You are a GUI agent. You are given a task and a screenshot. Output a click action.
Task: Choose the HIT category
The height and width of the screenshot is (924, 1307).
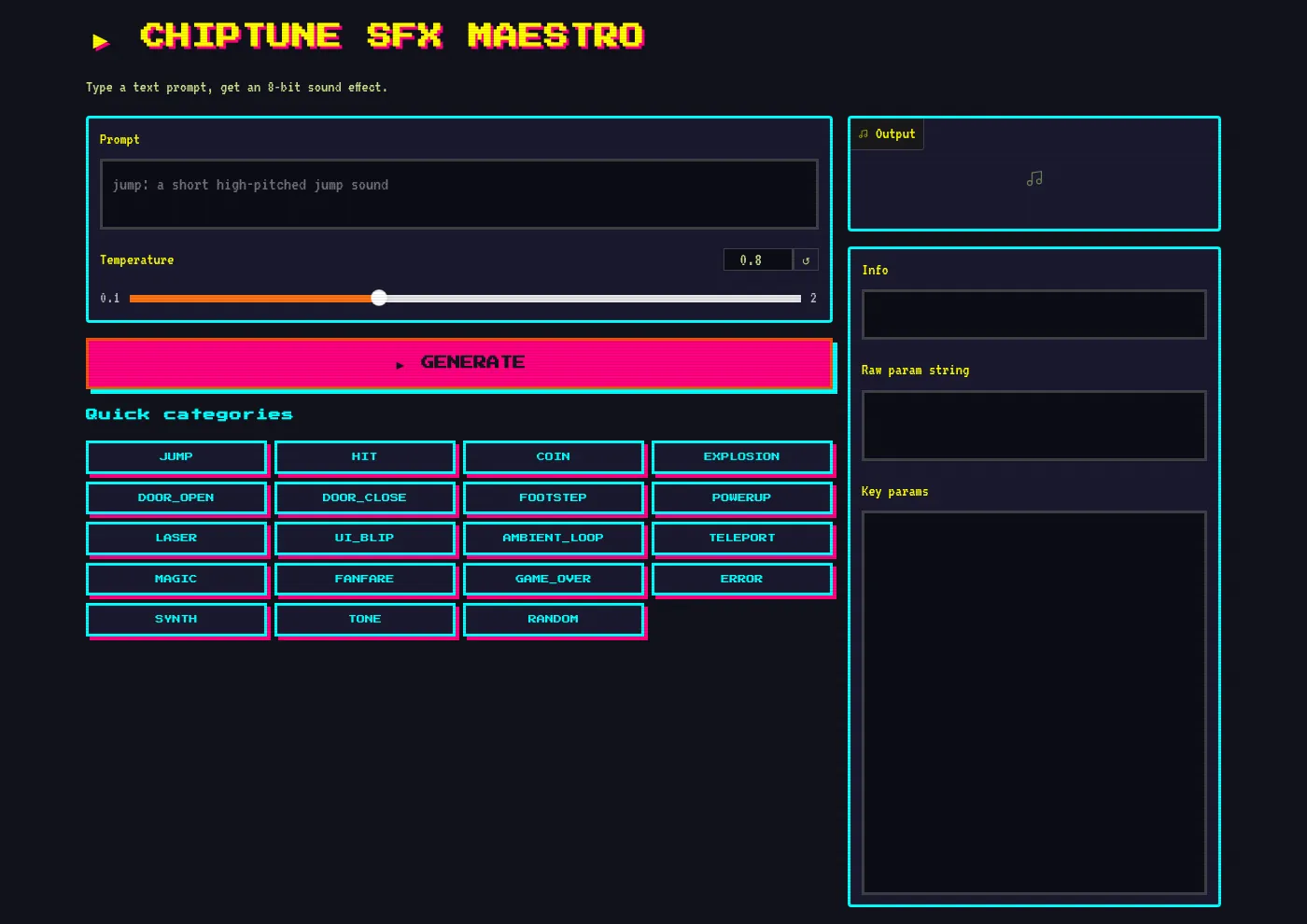(365, 456)
